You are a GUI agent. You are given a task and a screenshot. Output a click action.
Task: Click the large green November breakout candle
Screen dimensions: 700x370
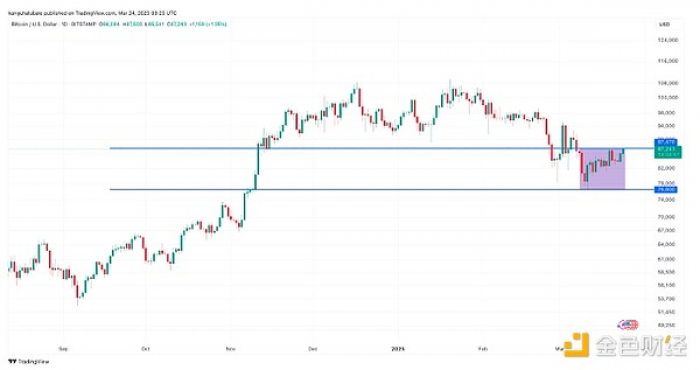pos(258,160)
